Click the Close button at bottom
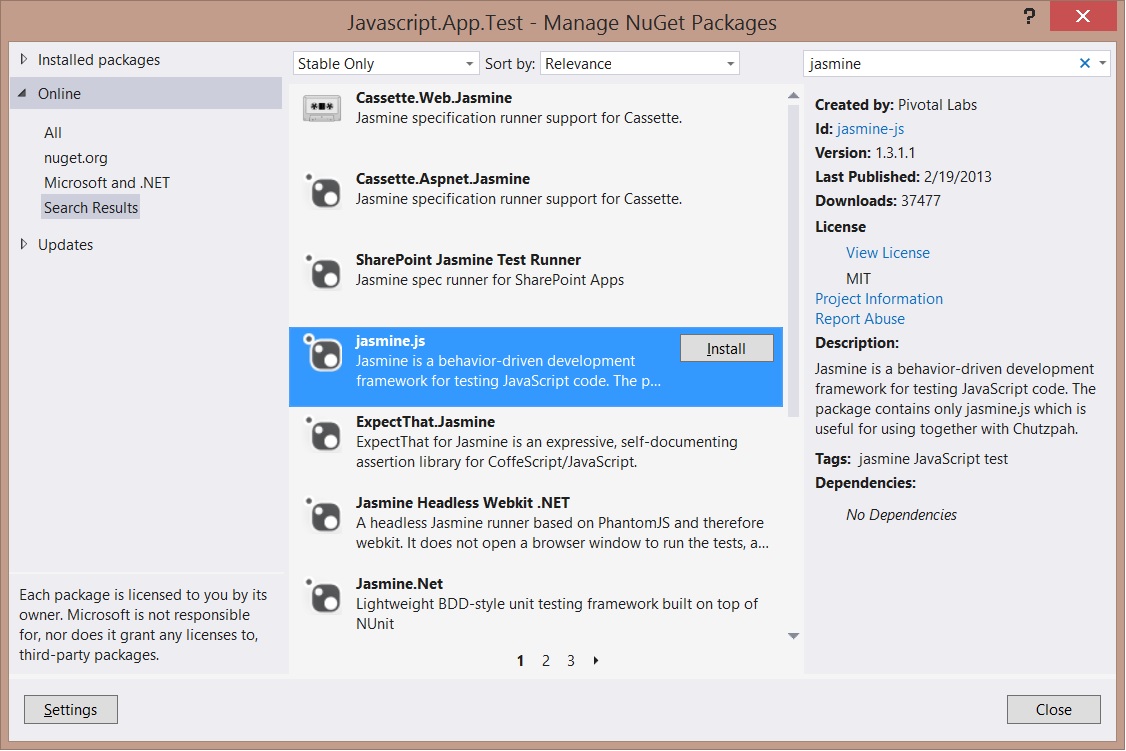1126x751 pixels. [x=1053, y=709]
